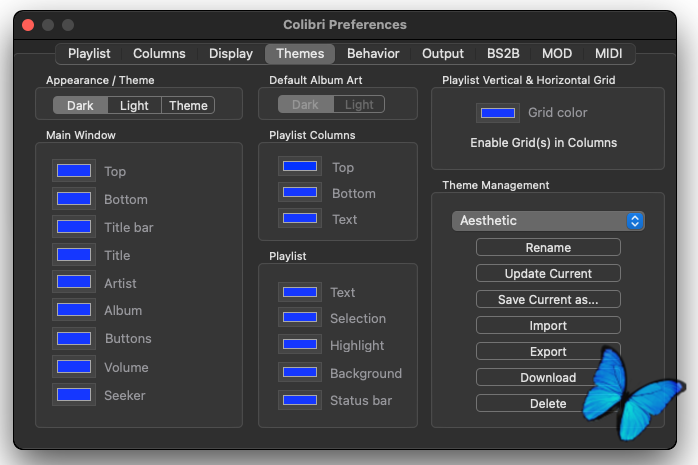
Task: Open the Playlist Background color well
Action: coord(300,373)
